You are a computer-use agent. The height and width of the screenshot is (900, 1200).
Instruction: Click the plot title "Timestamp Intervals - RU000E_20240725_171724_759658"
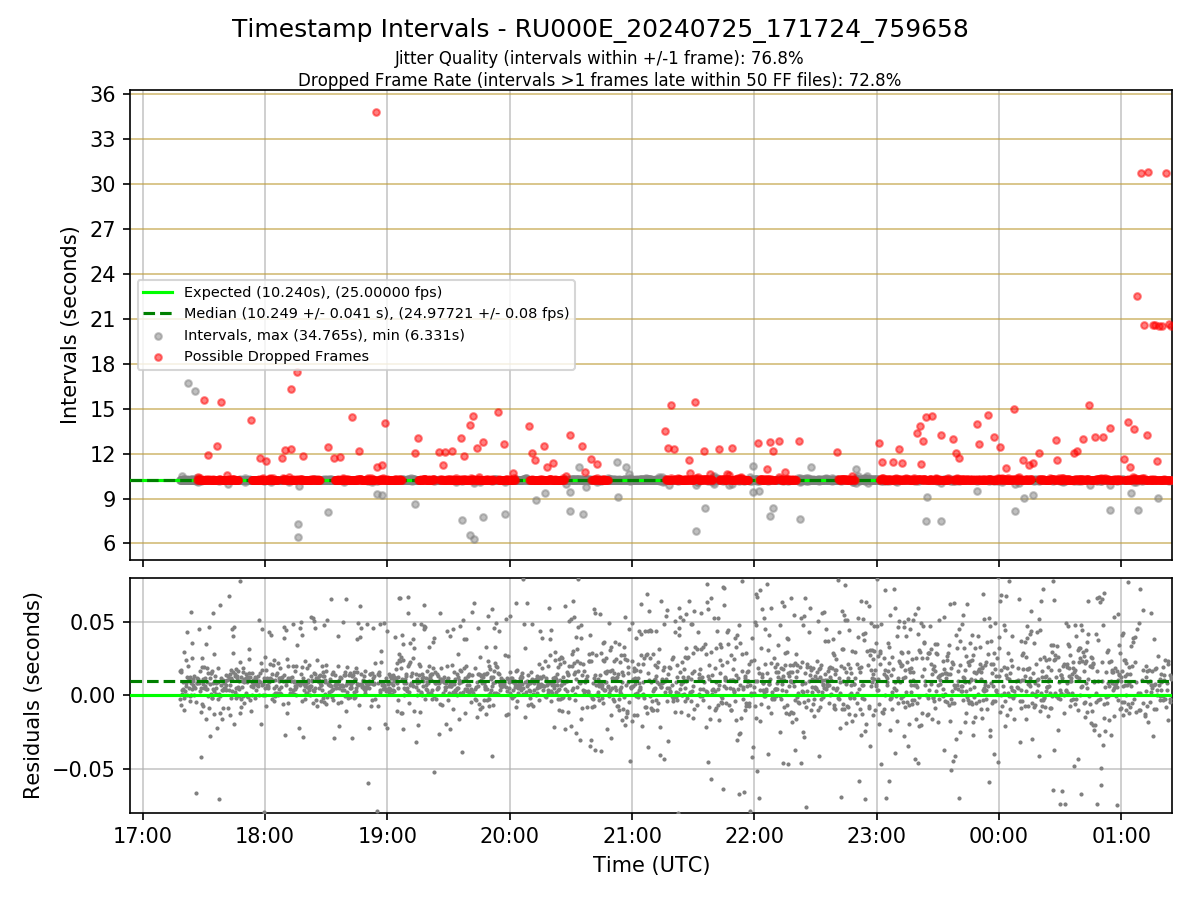(600, 29)
